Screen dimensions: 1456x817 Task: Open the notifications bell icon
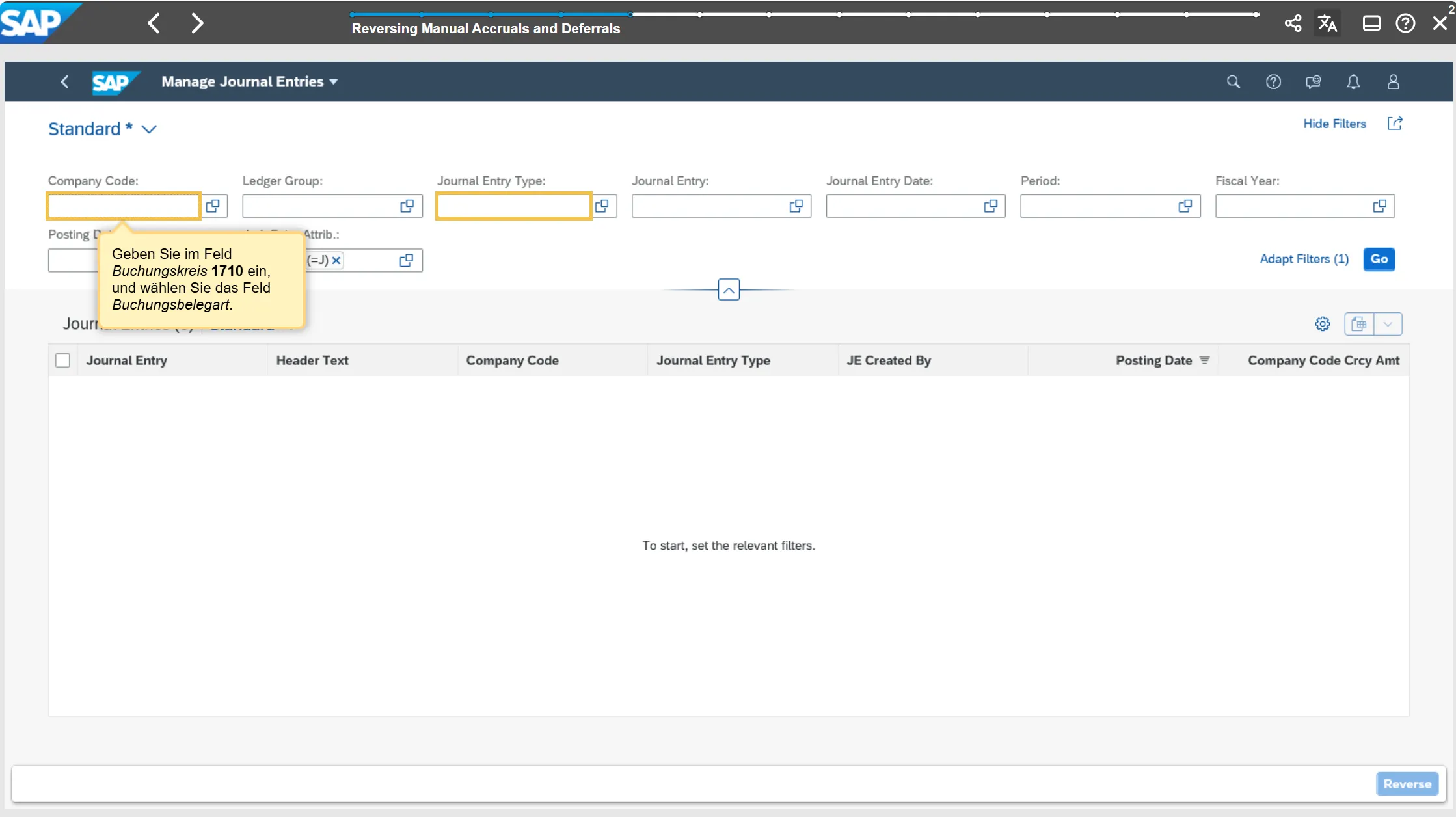[x=1353, y=82]
